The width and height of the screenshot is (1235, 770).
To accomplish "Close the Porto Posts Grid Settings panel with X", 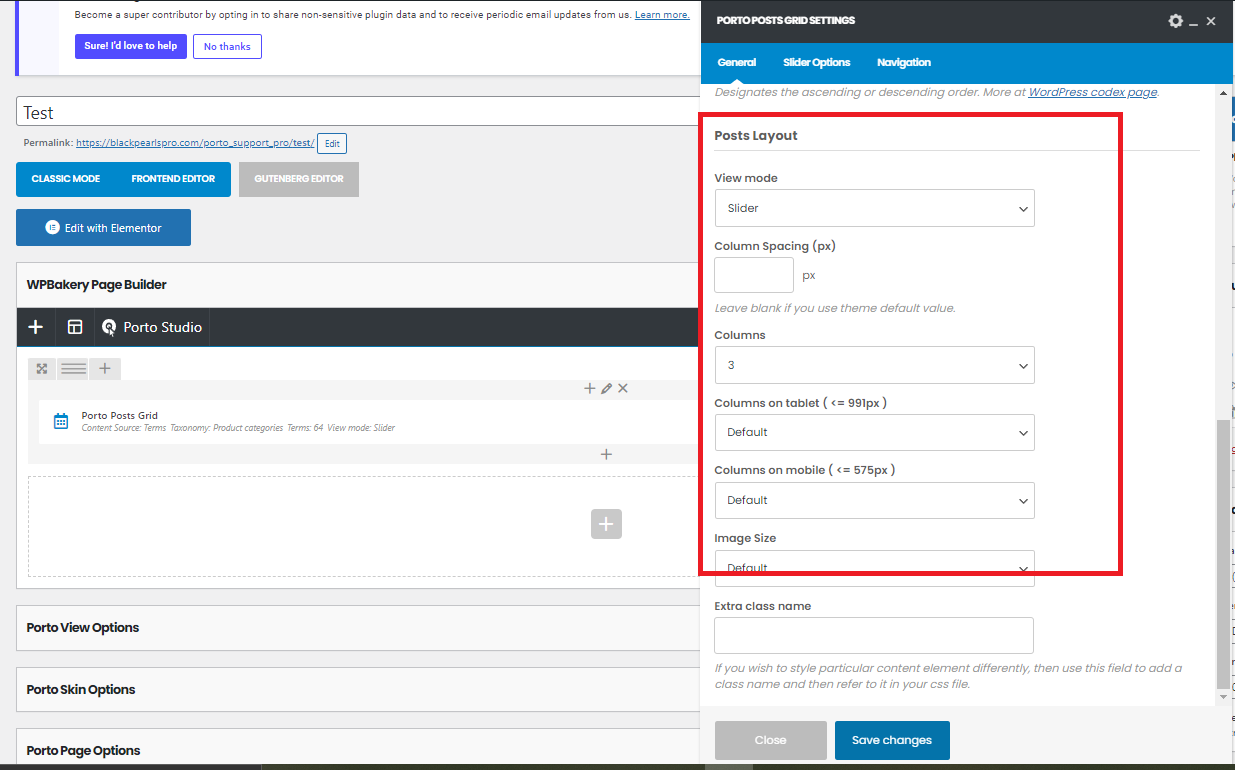I will (x=1211, y=21).
